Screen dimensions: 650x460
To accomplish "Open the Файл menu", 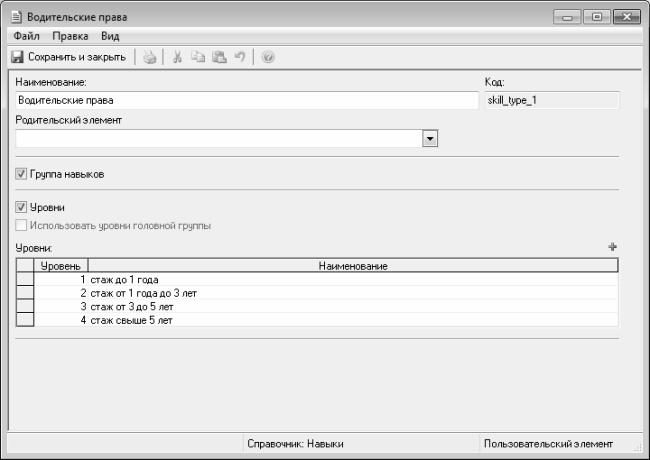I will (x=27, y=36).
